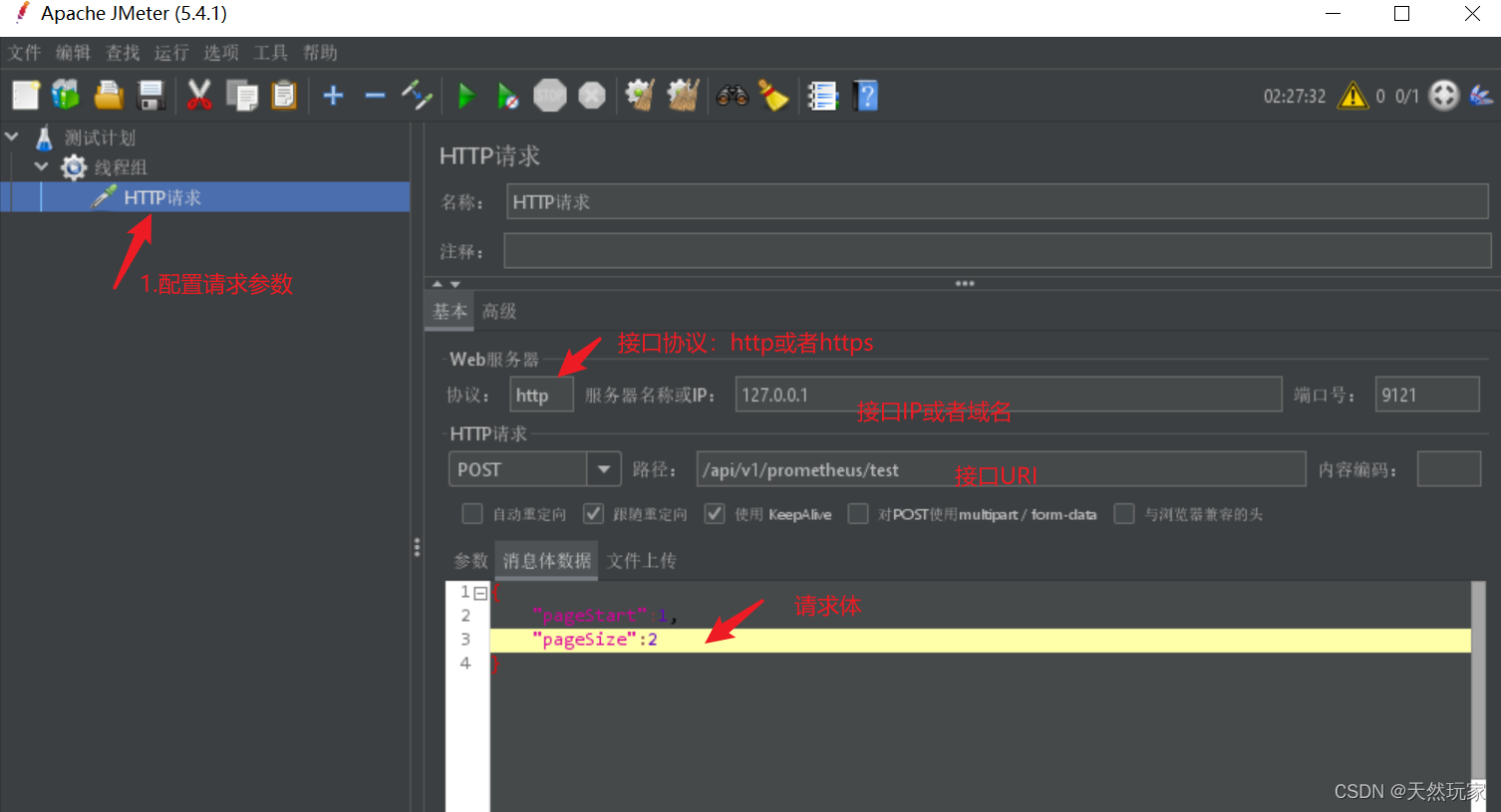Viewport: 1501px width, 812px height.
Task: Click the blue minus Collapse All icon
Action: [375, 96]
